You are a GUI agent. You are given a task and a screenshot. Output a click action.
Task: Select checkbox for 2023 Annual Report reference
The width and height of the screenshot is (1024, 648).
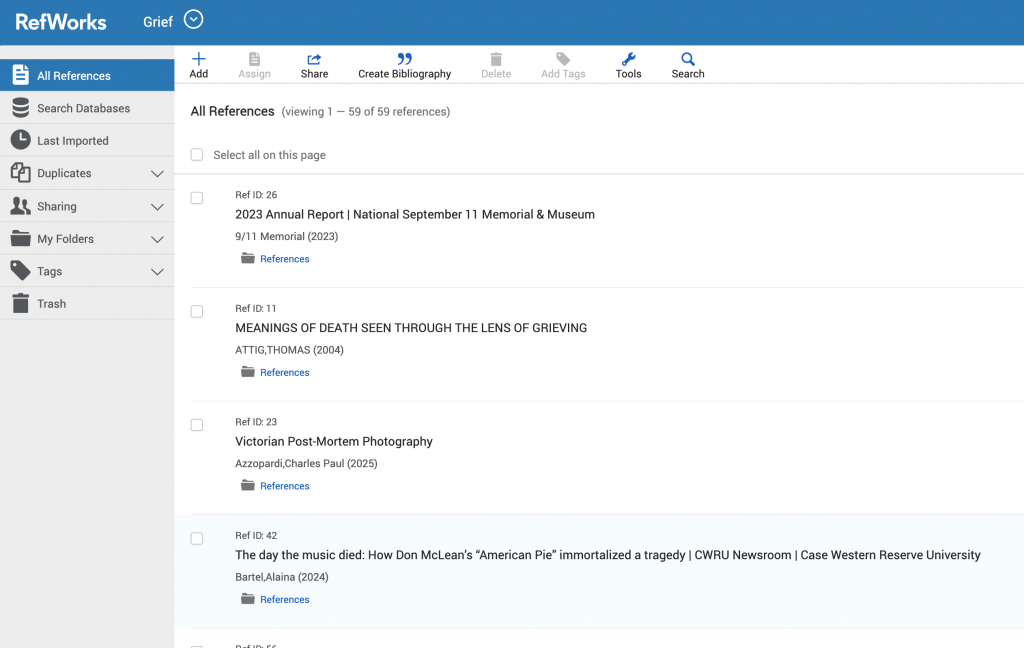pos(197,198)
